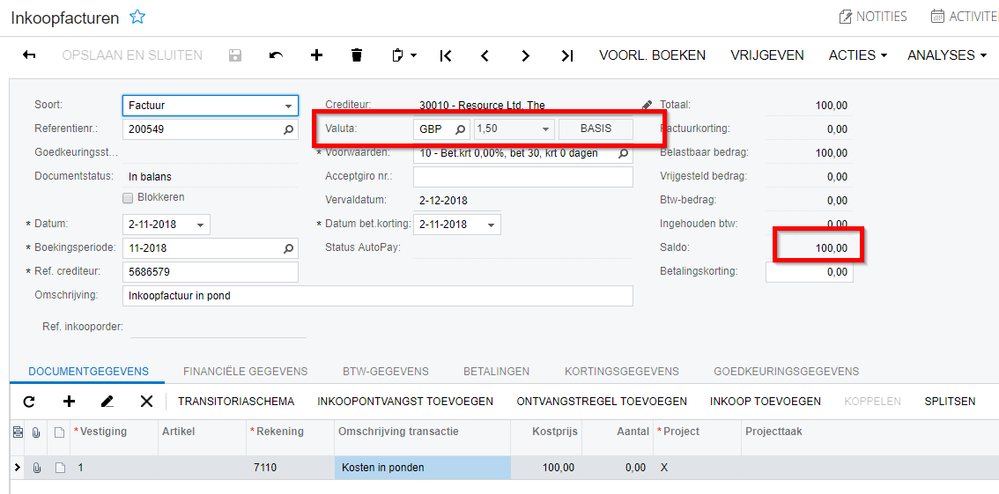Refresh the document lines grid
The image size is (999, 494).
(29, 402)
